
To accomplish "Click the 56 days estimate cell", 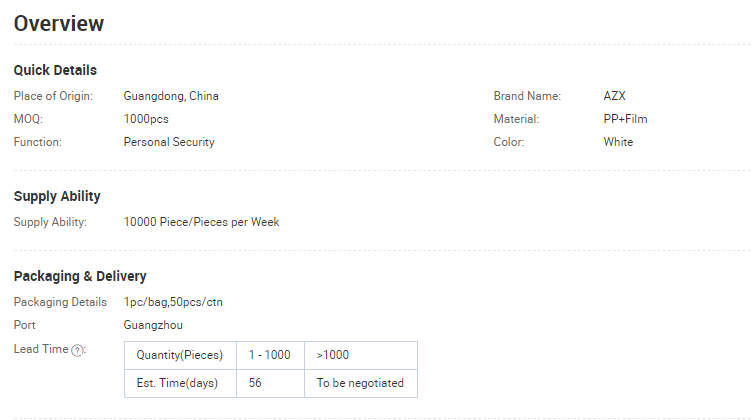I will pos(270,383).
